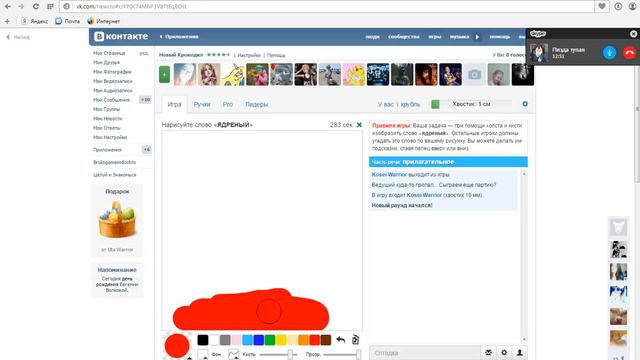Open the Интернет bookmark

click(104, 21)
